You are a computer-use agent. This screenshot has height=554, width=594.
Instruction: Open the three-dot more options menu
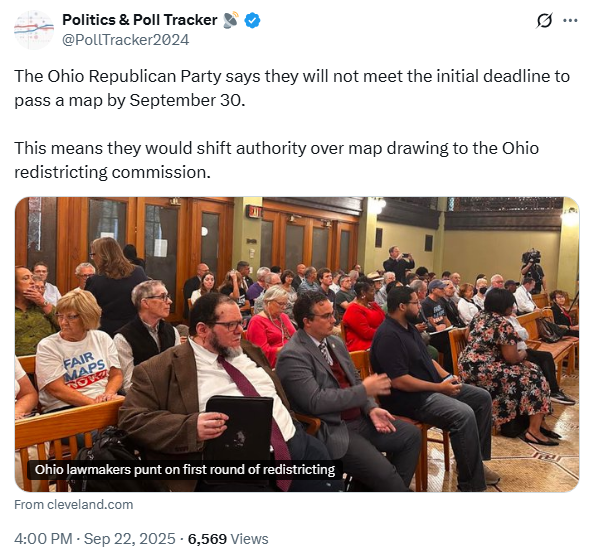tap(570, 20)
